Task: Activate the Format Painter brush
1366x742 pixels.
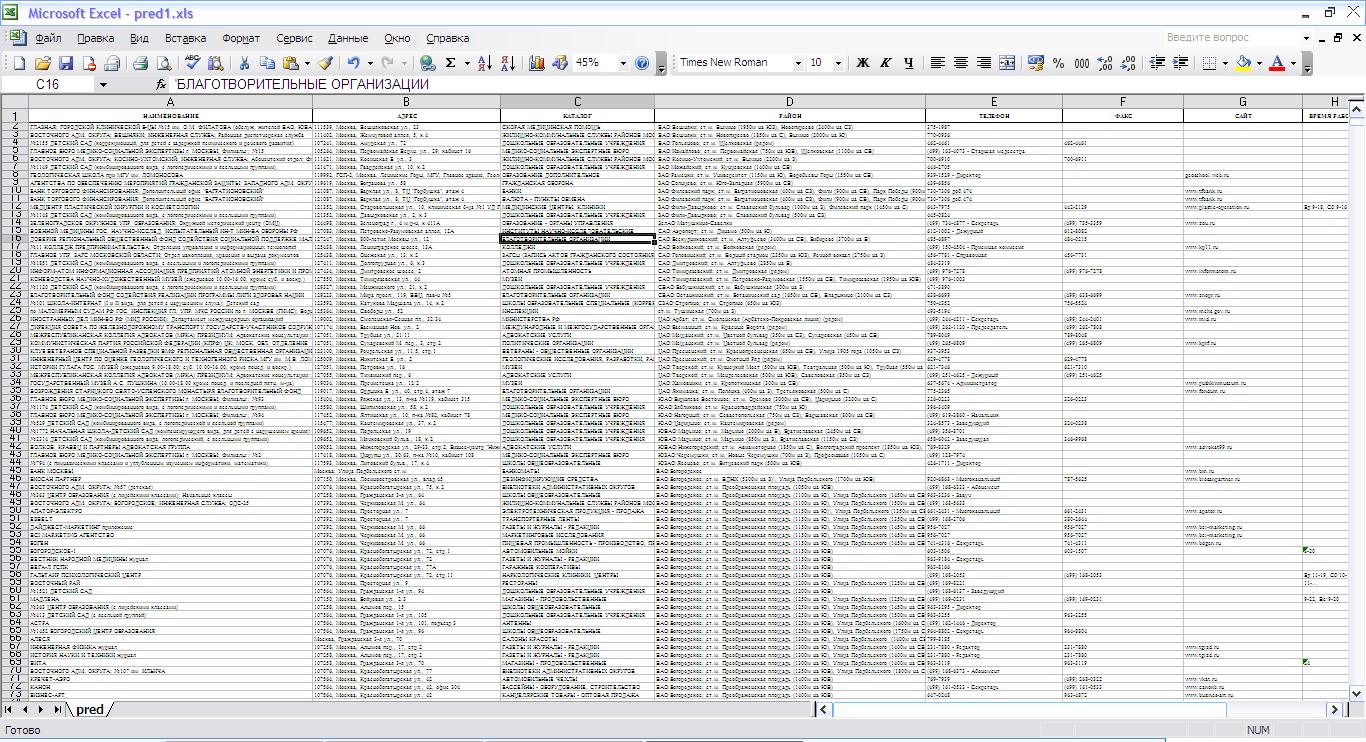Action: click(x=325, y=62)
